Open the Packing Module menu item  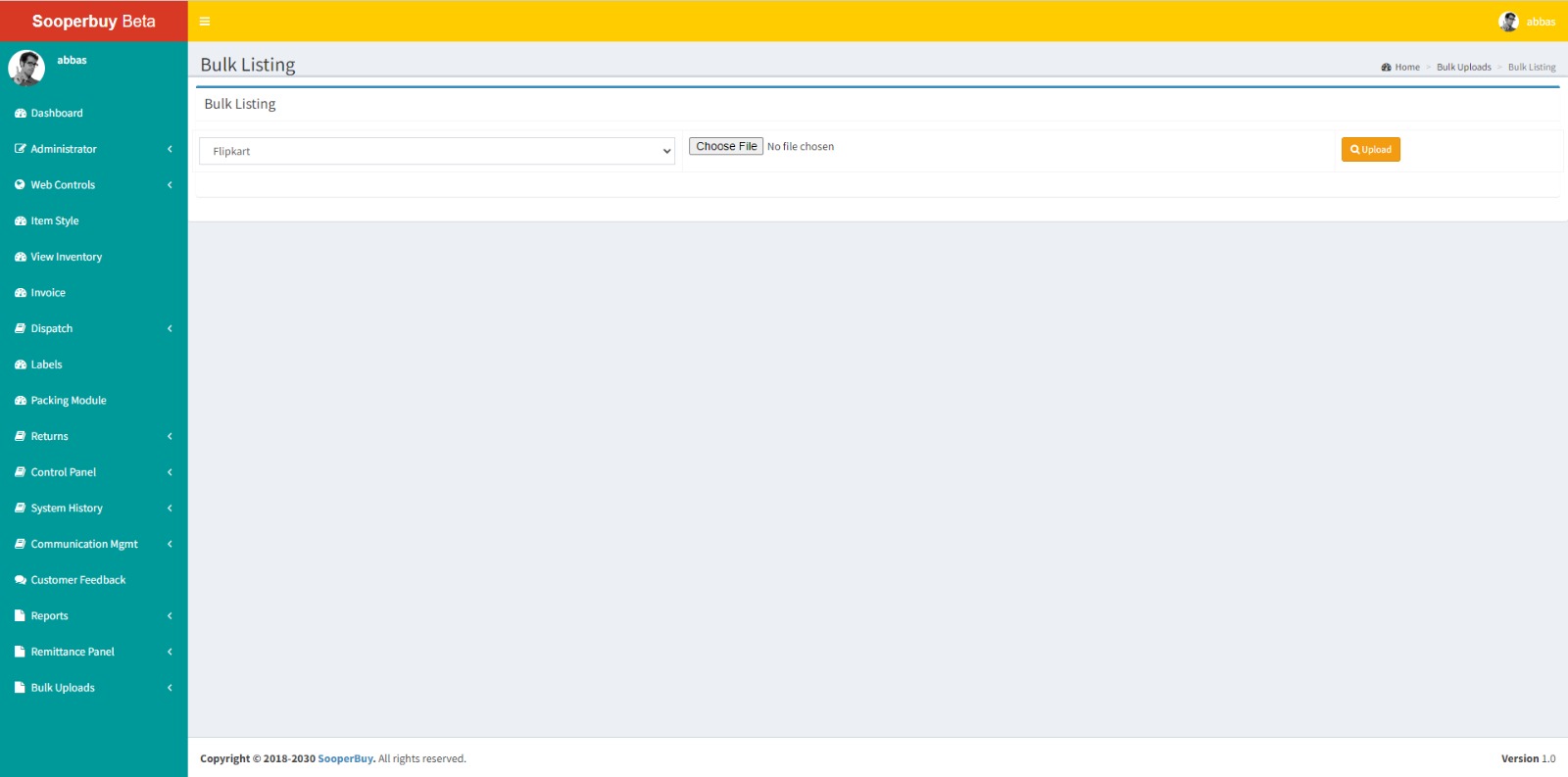click(x=68, y=401)
